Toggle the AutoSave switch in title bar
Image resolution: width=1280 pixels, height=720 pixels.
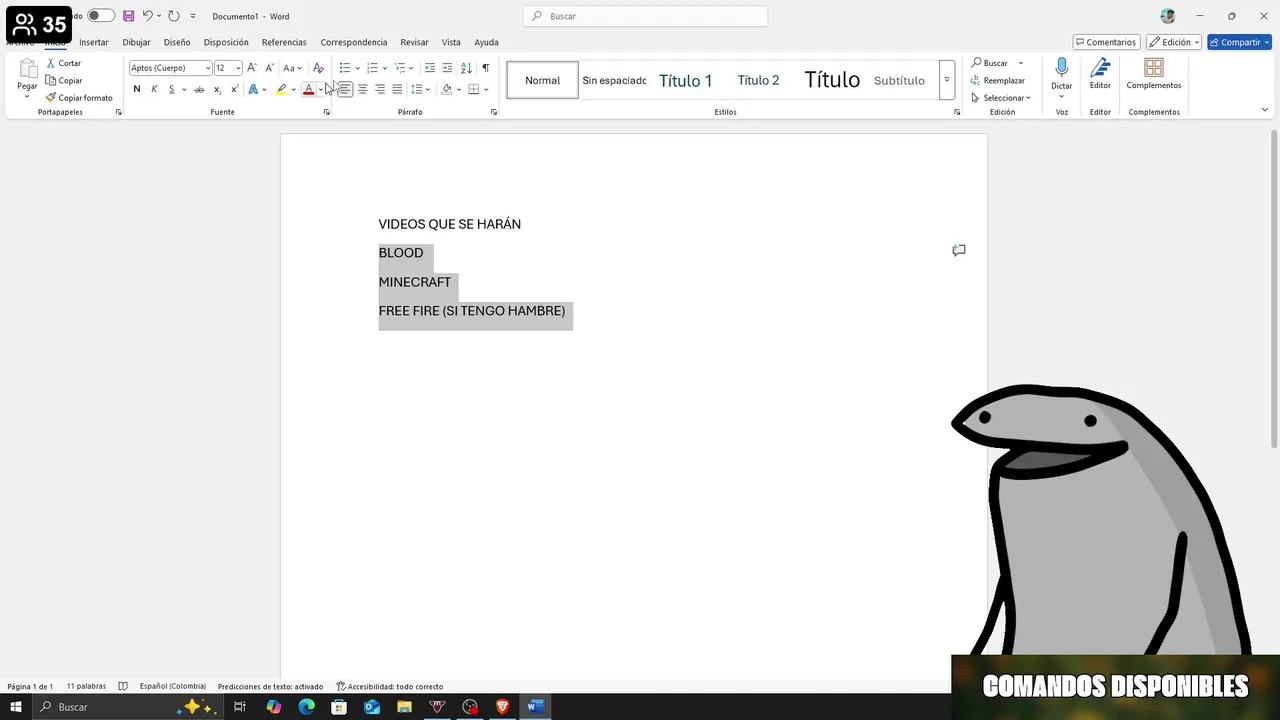(100, 16)
